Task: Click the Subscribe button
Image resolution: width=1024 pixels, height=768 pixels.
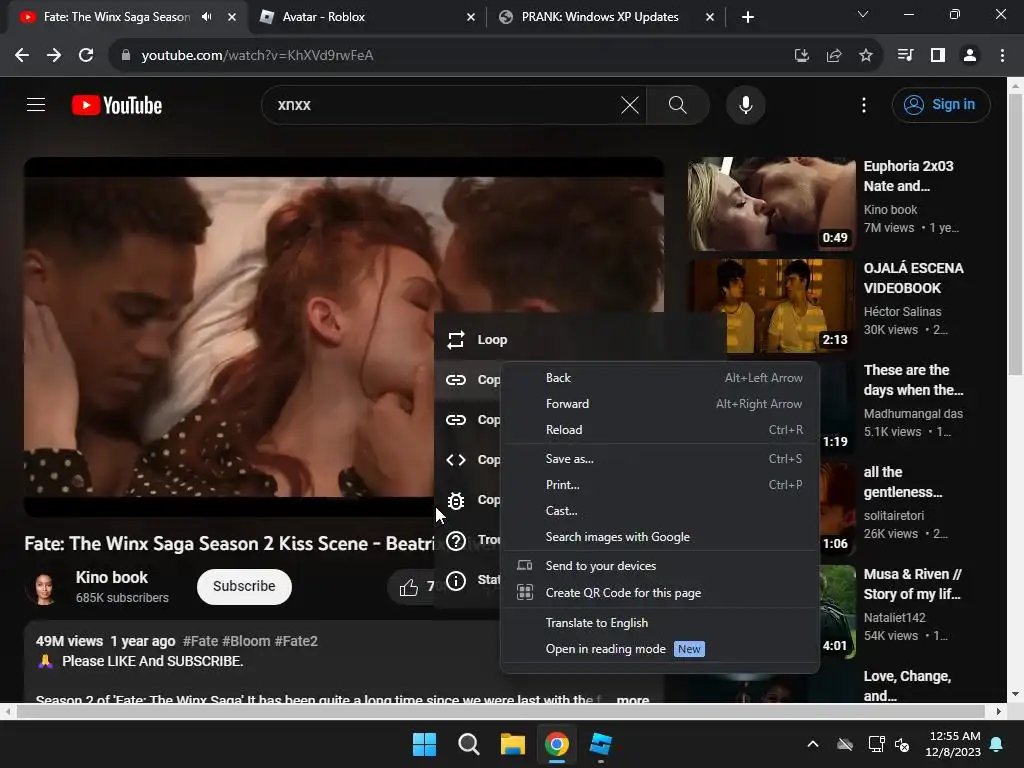Action: pyautogui.click(x=244, y=586)
